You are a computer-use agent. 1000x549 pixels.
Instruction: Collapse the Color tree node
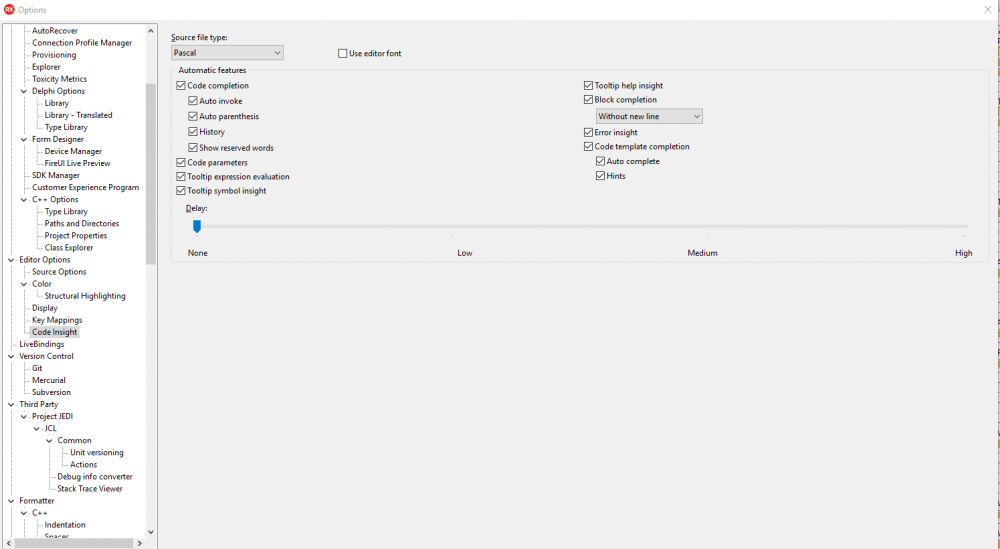tap(24, 284)
